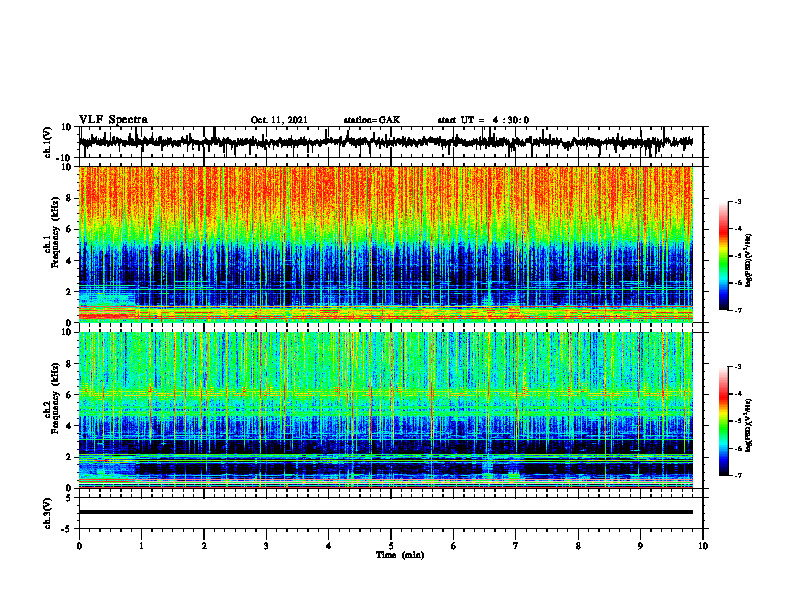Image resolution: width=792 pixels, height=612 pixels.
Task: Click the "ch.1(V)" waveform axis label
Action: click(48, 142)
